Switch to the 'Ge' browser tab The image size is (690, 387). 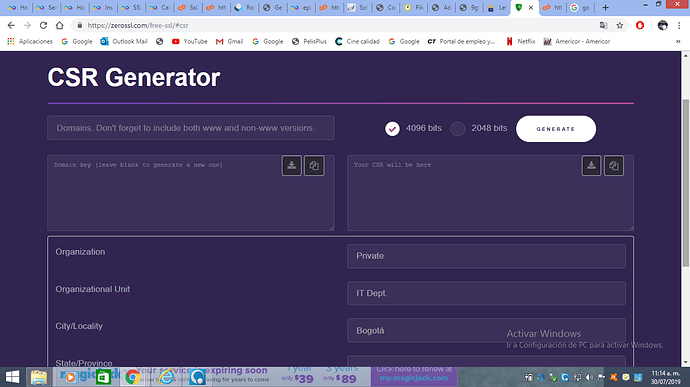272,7
